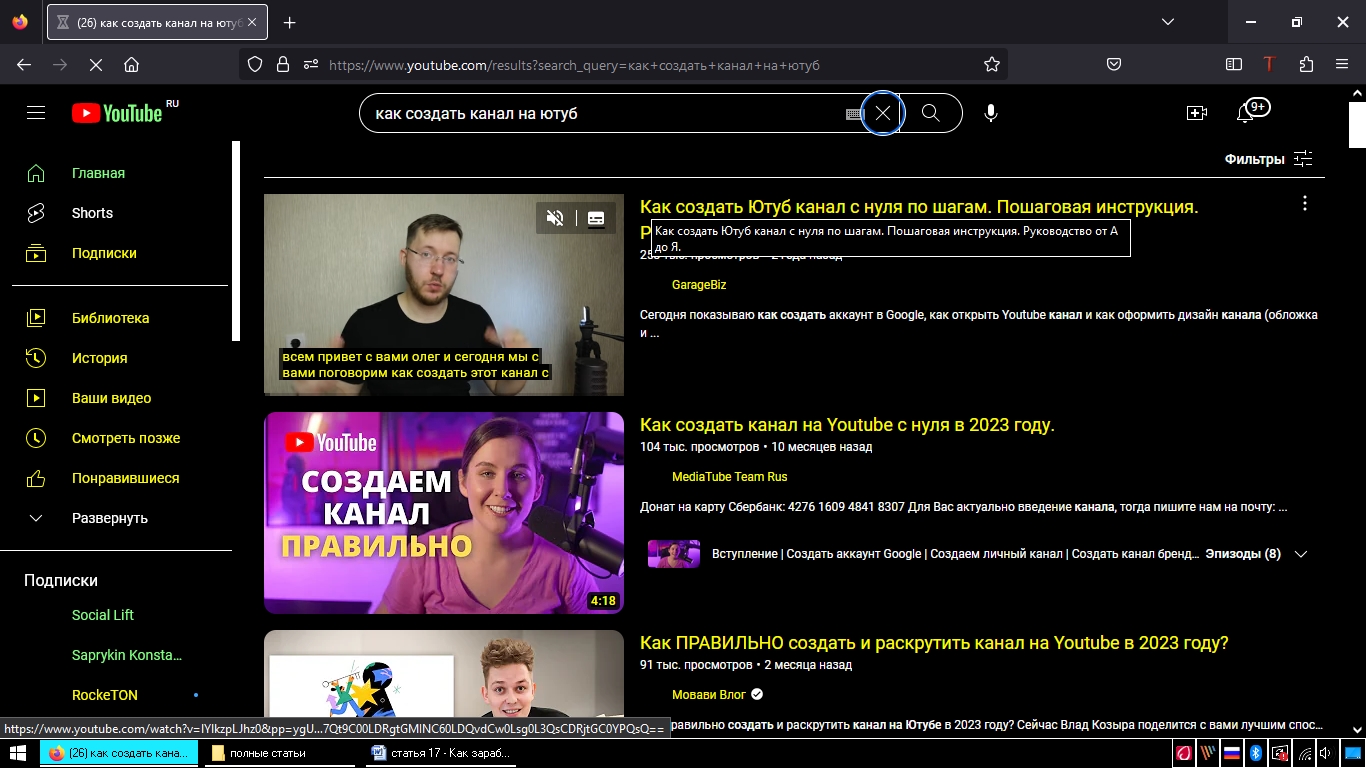Click the small chapter thumbnail Вступление
The image size is (1366, 768).
point(674,554)
